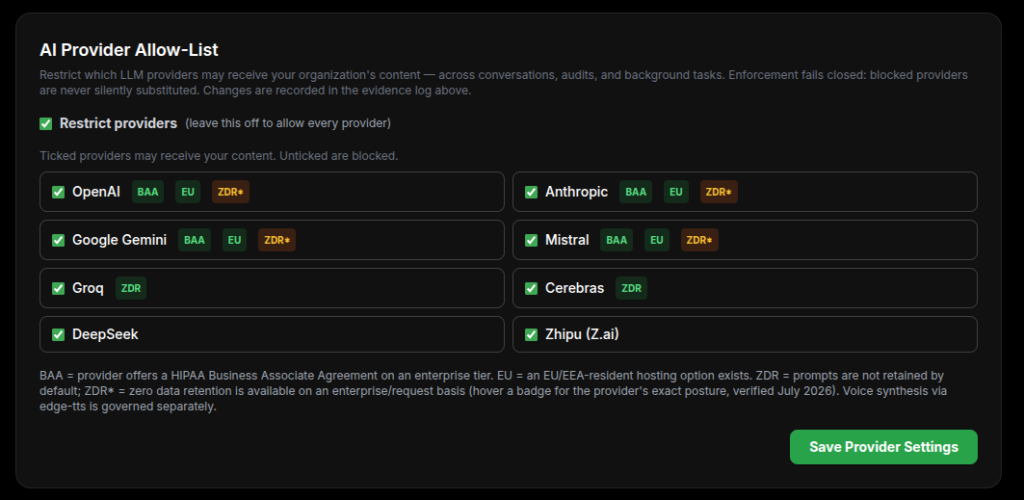
Task: Click the OpenAI provider name
Action: pos(96,192)
